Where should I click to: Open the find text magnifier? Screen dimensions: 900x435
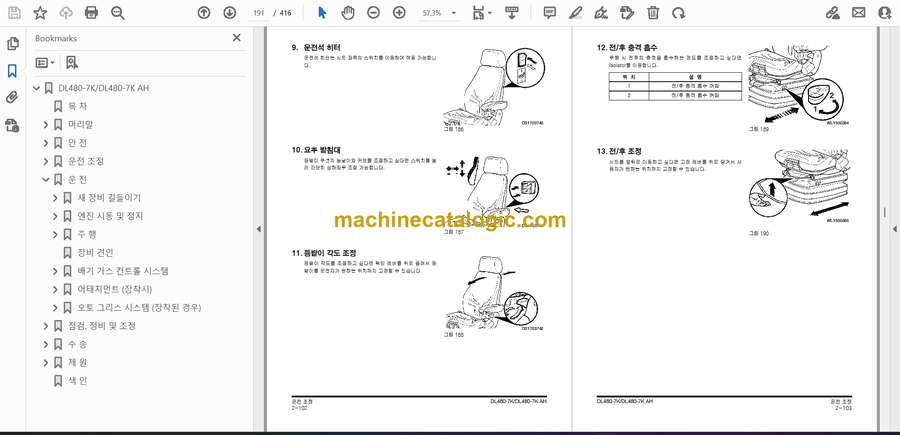[x=118, y=13]
